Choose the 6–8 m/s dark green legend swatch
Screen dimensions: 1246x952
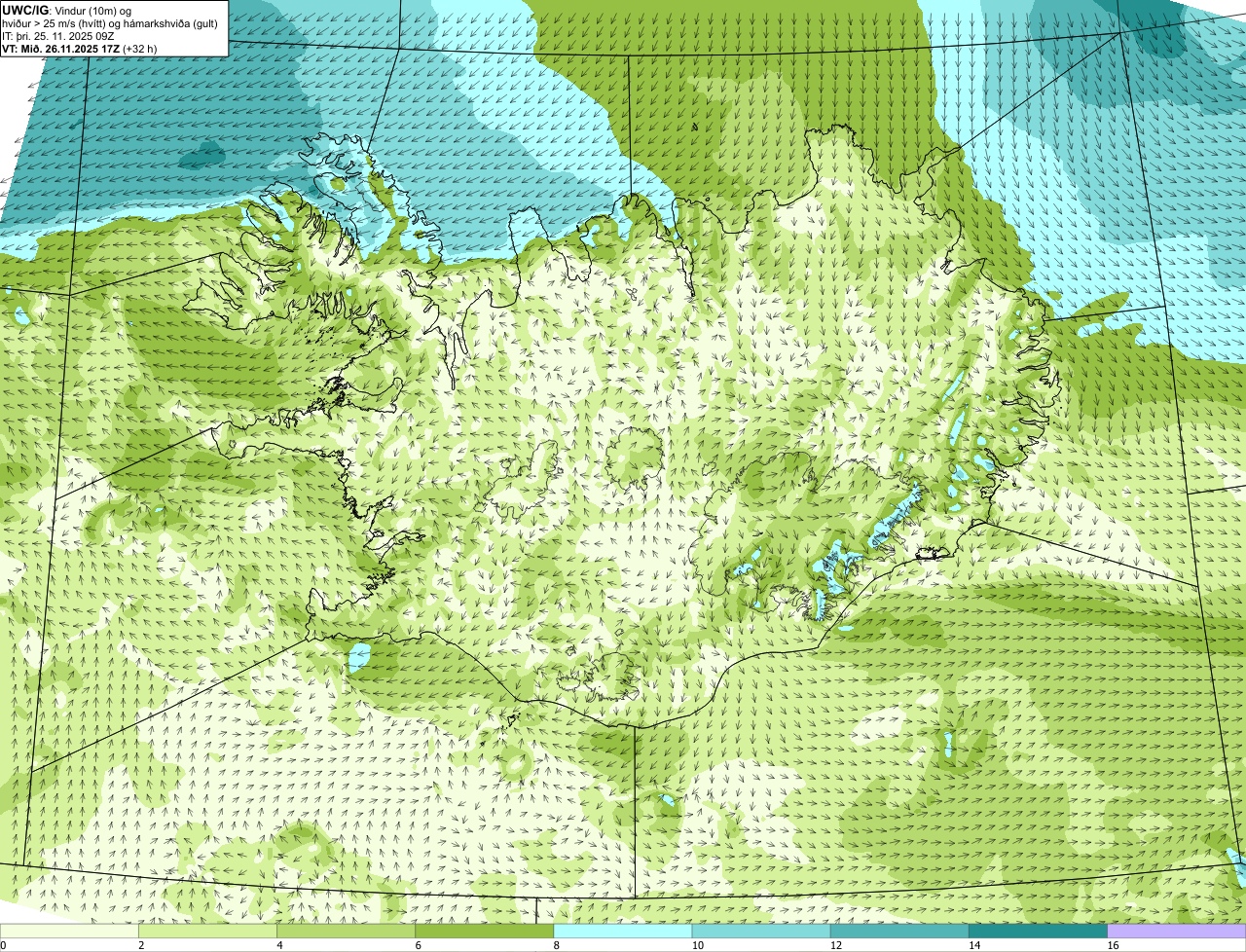485,931
